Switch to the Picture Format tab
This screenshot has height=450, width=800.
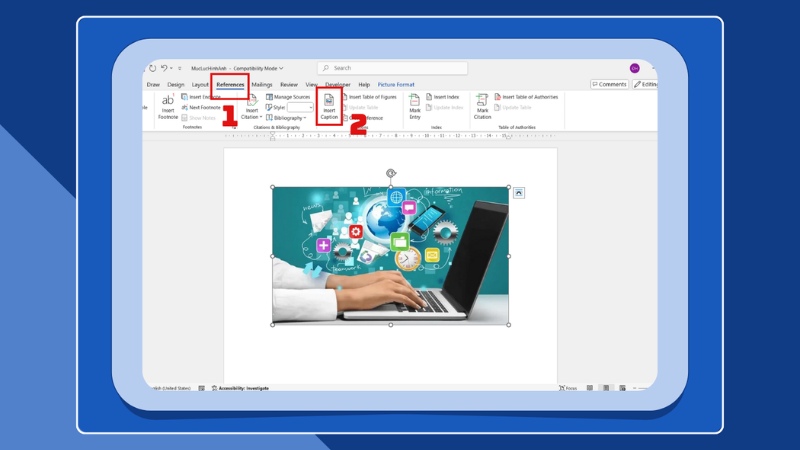click(x=396, y=85)
